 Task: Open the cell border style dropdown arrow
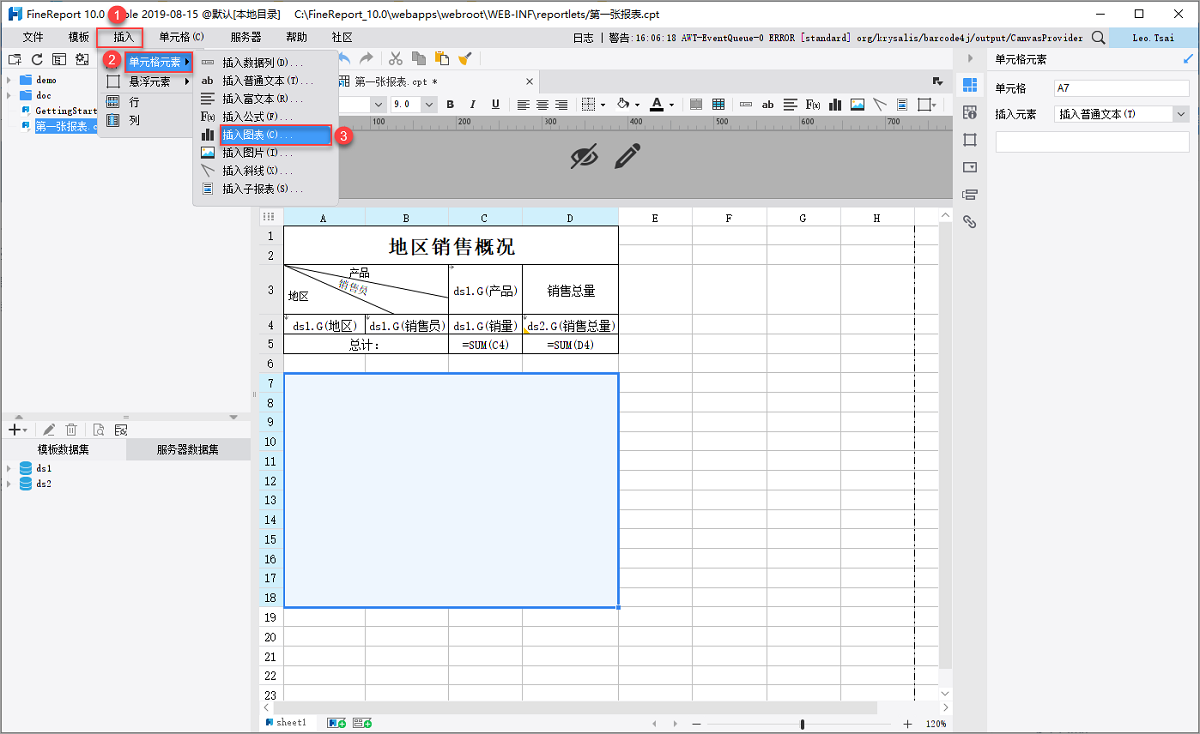point(604,104)
